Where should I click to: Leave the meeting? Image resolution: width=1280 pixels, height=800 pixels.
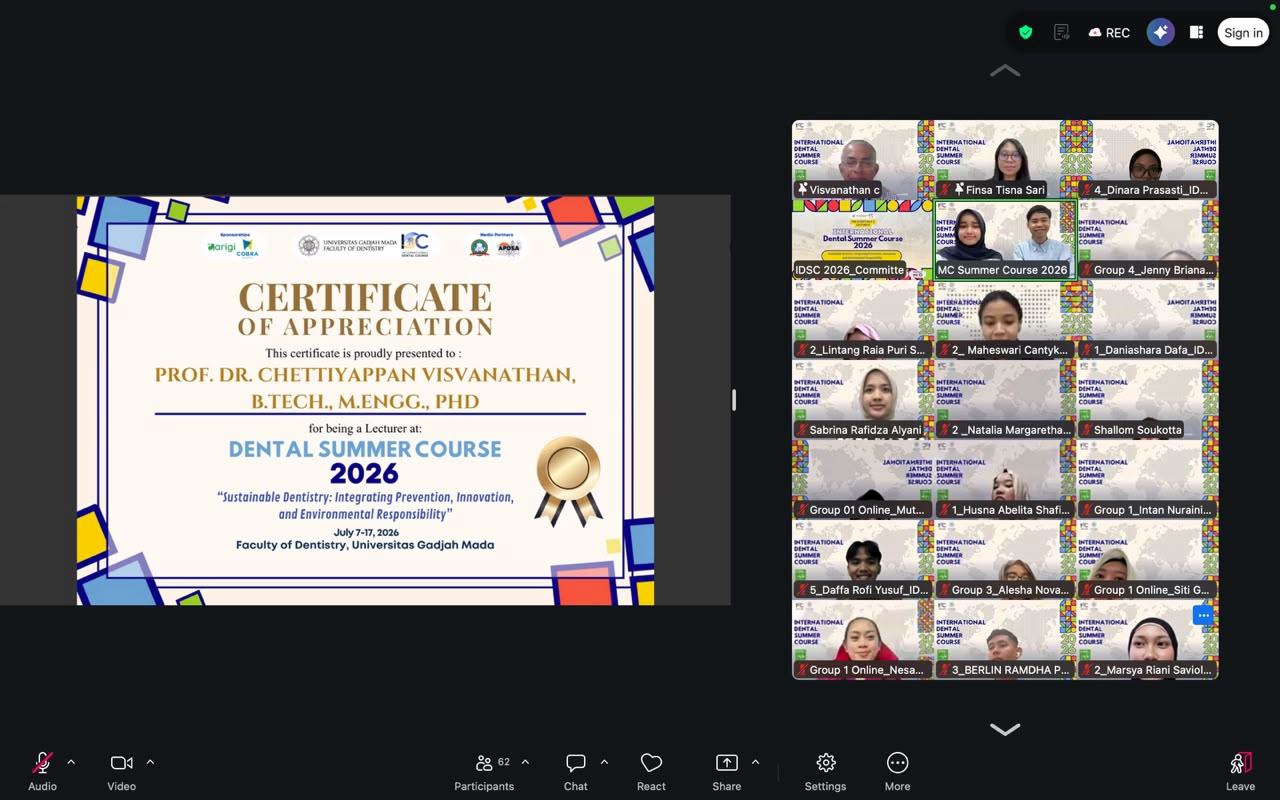(1240, 772)
